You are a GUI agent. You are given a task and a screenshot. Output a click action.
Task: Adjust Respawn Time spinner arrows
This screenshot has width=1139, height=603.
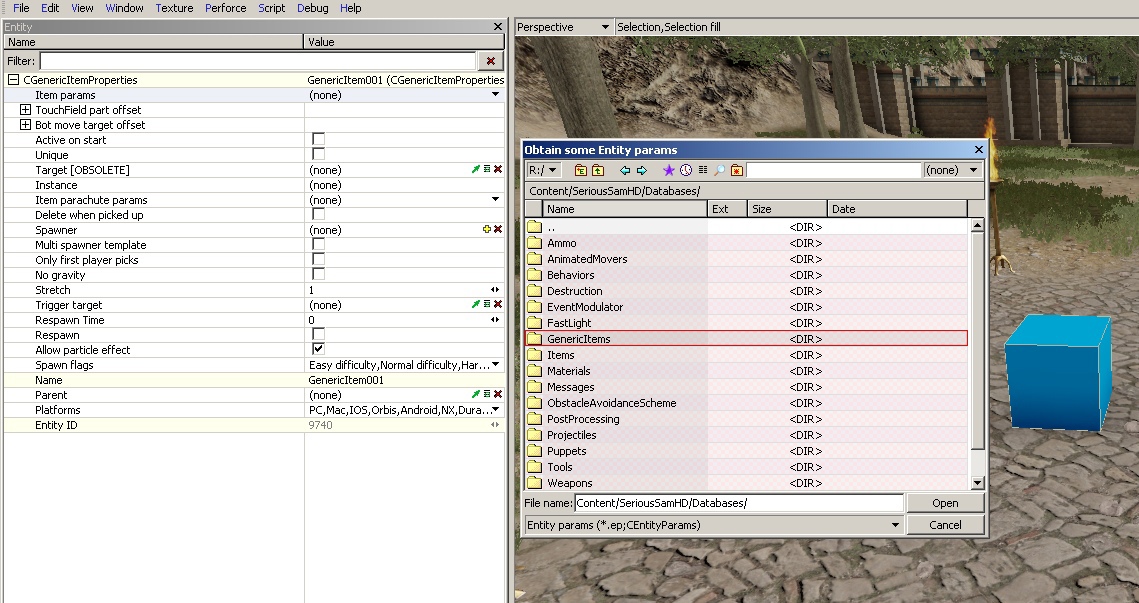point(495,320)
